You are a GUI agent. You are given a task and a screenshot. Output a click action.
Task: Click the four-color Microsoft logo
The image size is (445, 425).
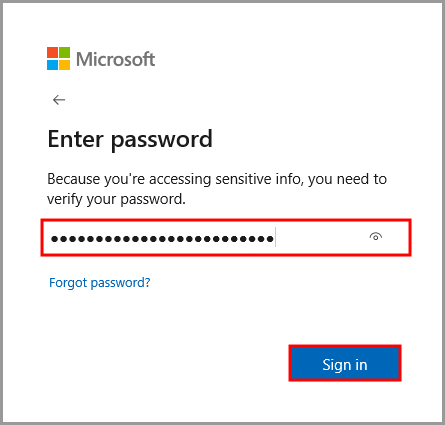coord(58,59)
